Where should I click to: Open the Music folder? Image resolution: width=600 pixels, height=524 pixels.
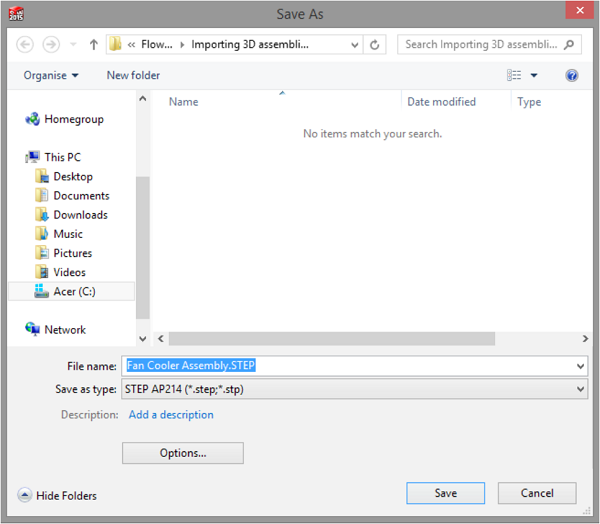click(68, 234)
